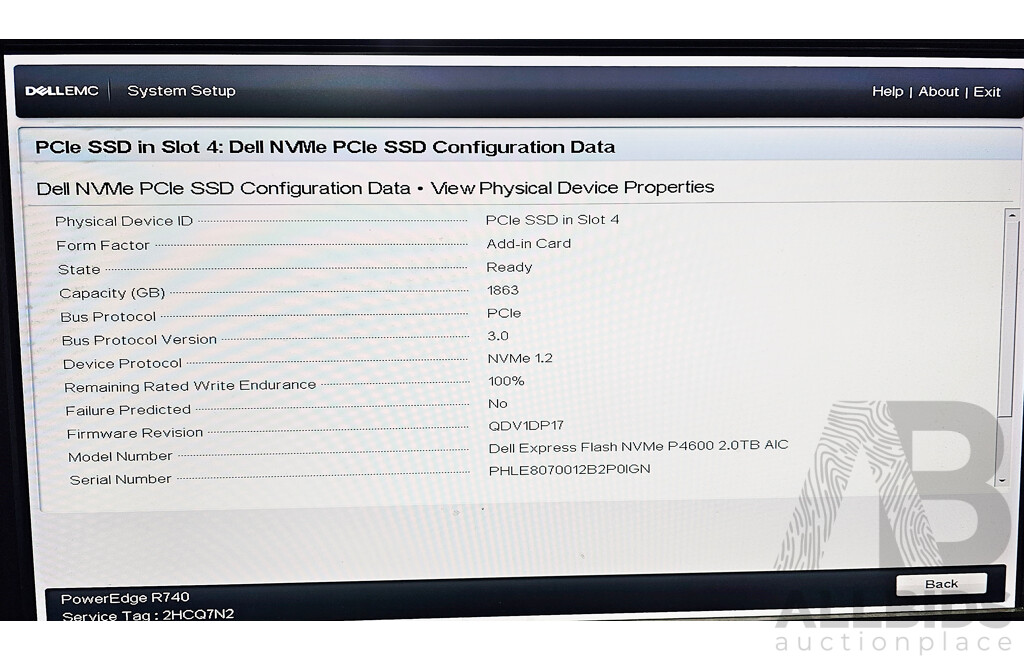This screenshot has width=1024, height=660.
Task: Select the Model Number label
Action: (120, 456)
